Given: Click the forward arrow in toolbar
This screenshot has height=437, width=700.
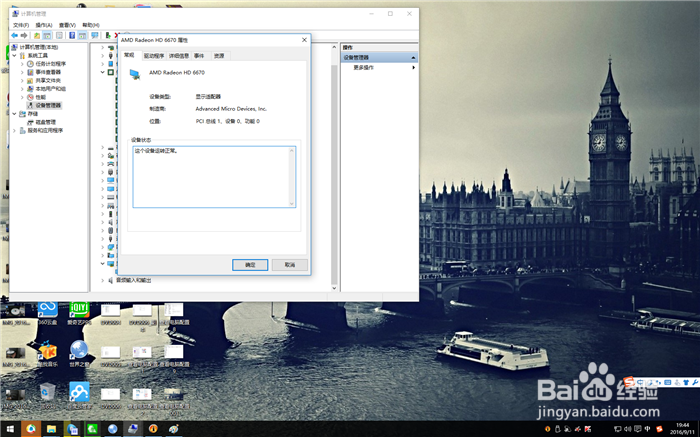Looking at the screenshot, I should point(24,35).
